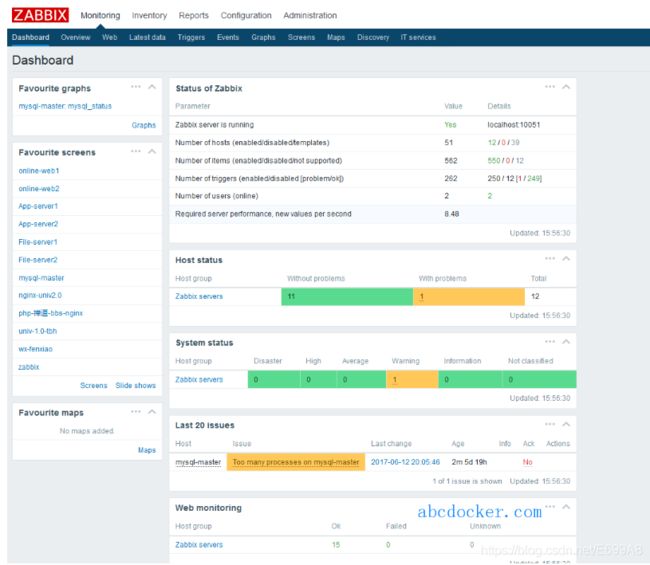Screen dimensions: 650x565
Task: Click the 2017-06-12 20:05:46 last change link
Action: (405, 462)
